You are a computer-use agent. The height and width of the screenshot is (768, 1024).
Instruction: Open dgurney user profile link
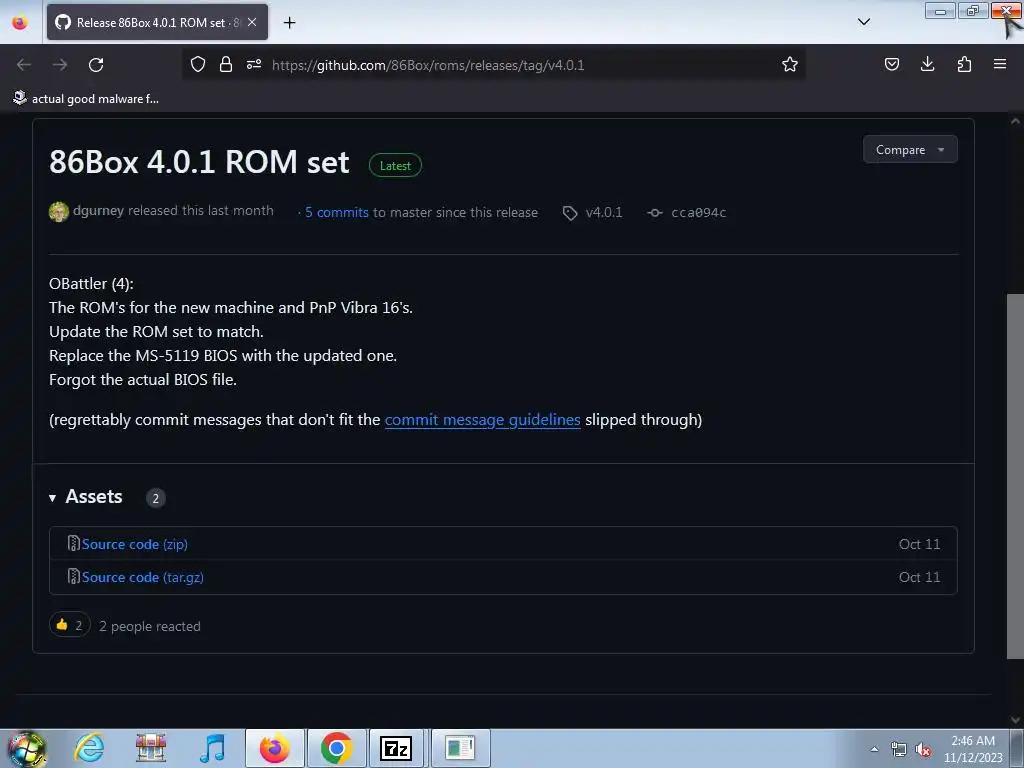pyautogui.click(x=98, y=210)
